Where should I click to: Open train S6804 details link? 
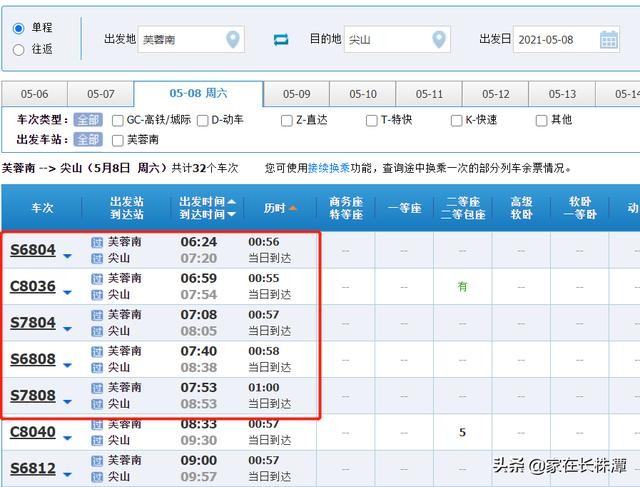(33, 250)
